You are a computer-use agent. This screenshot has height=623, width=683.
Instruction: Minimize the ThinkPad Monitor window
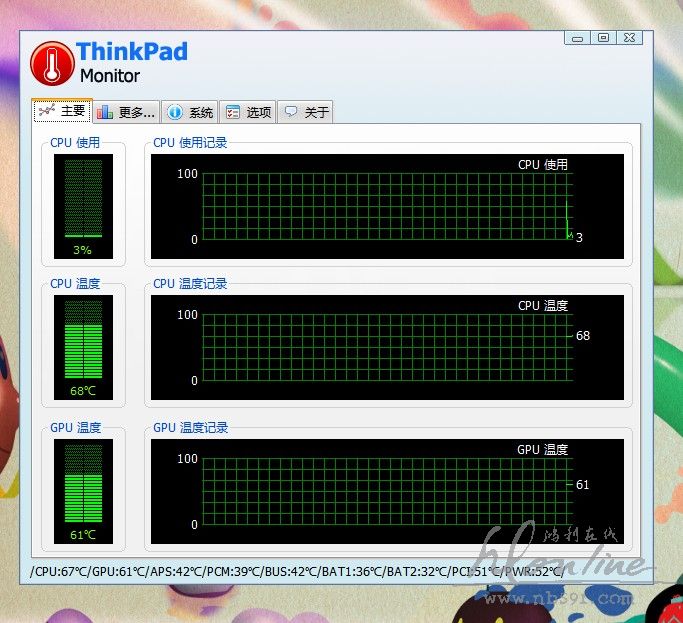tap(577, 37)
